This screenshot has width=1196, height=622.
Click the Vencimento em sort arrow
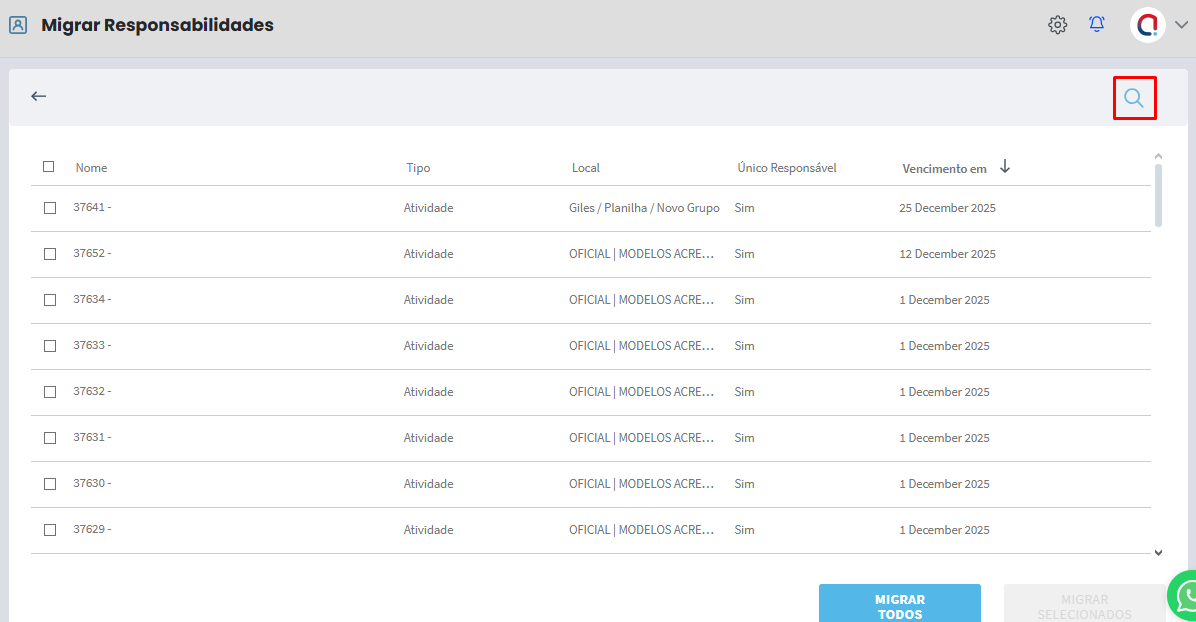coord(1005,167)
